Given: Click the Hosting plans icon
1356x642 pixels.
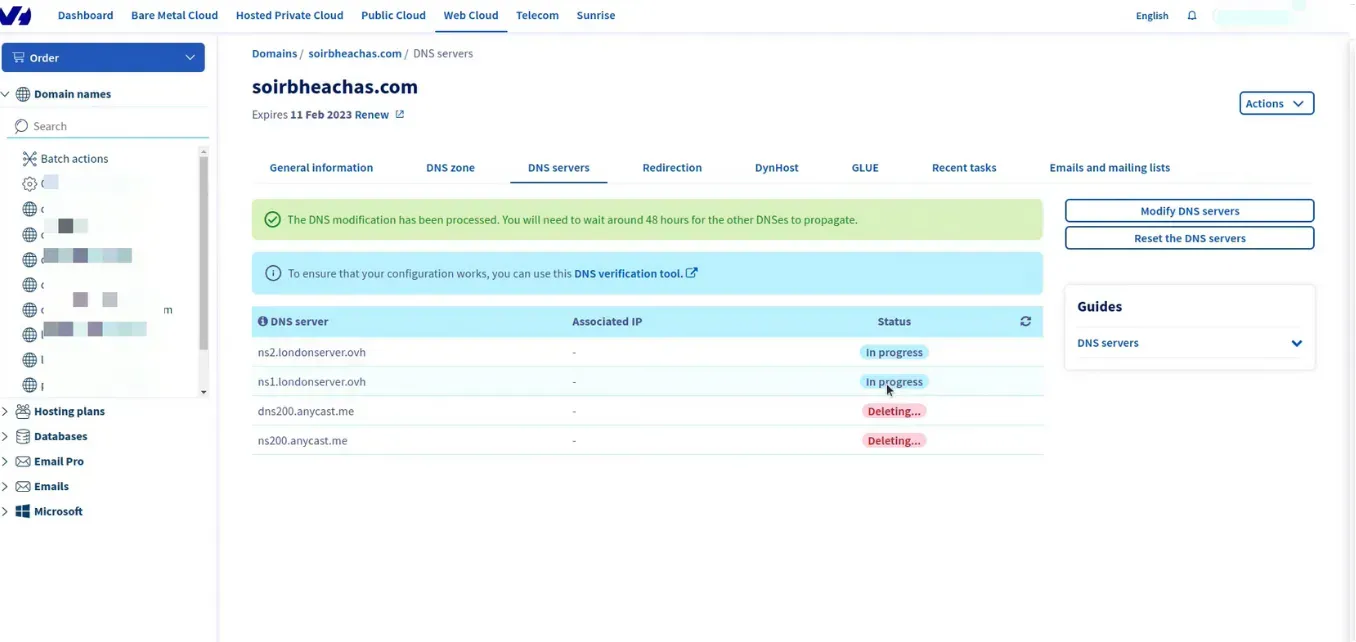Looking at the screenshot, I should 22,411.
